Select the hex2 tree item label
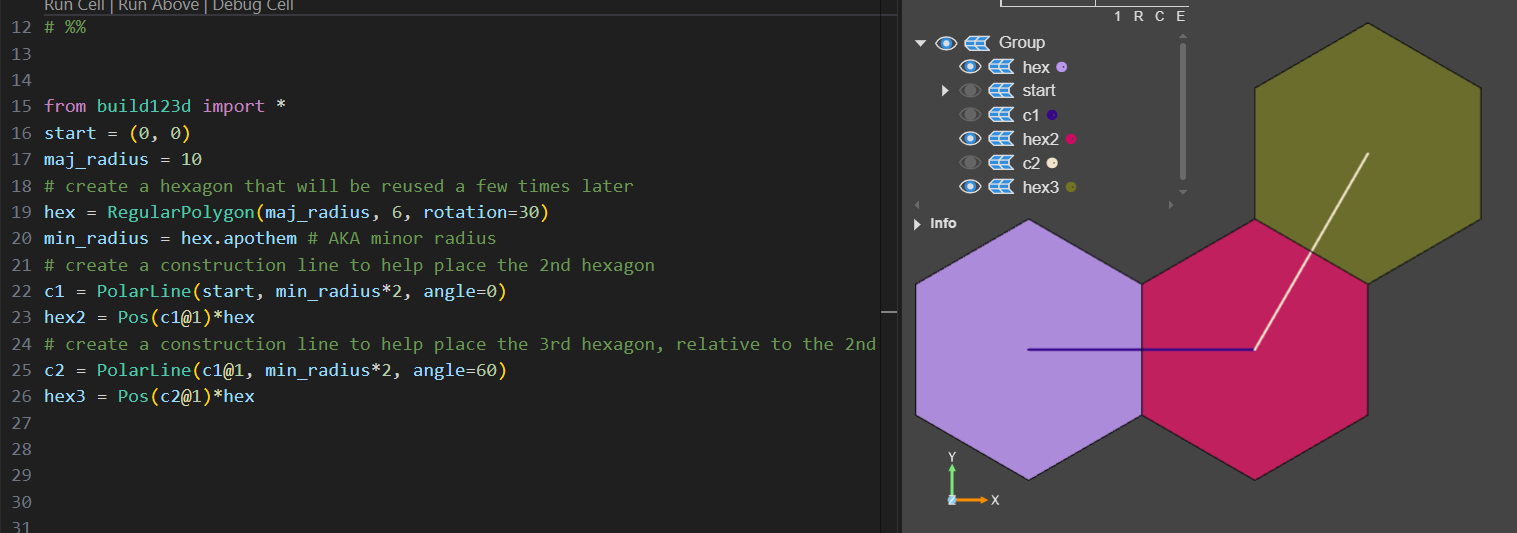Viewport: 1517px width, 533px height. [1040, 139]
